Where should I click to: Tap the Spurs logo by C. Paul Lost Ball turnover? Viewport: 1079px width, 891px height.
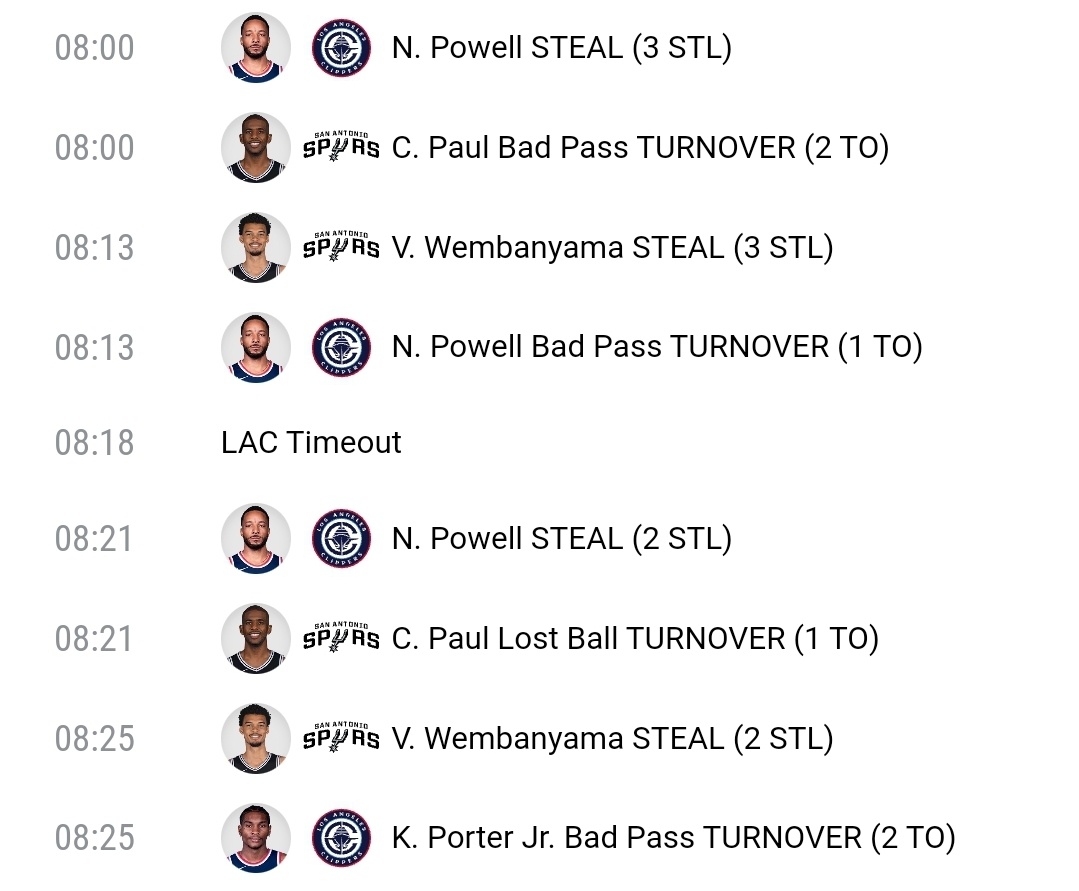click(341, 638)
